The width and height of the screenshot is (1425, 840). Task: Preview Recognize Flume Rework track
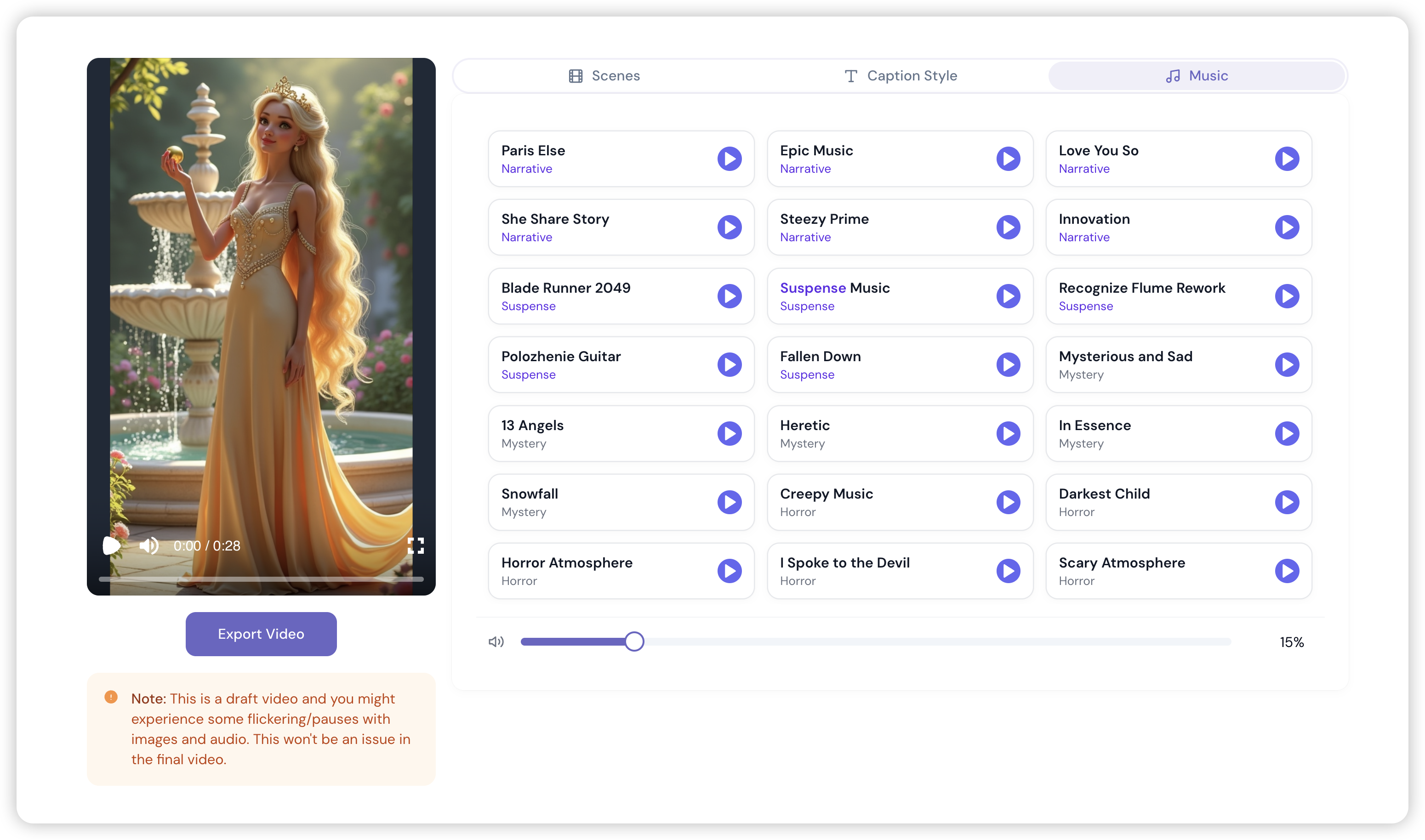tap(1286, 296)
